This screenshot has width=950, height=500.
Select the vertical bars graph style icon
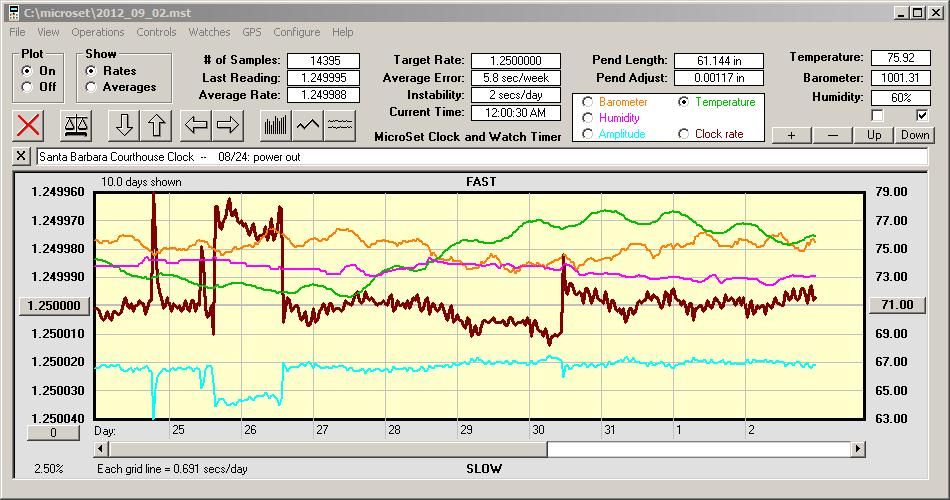point(275,125)
